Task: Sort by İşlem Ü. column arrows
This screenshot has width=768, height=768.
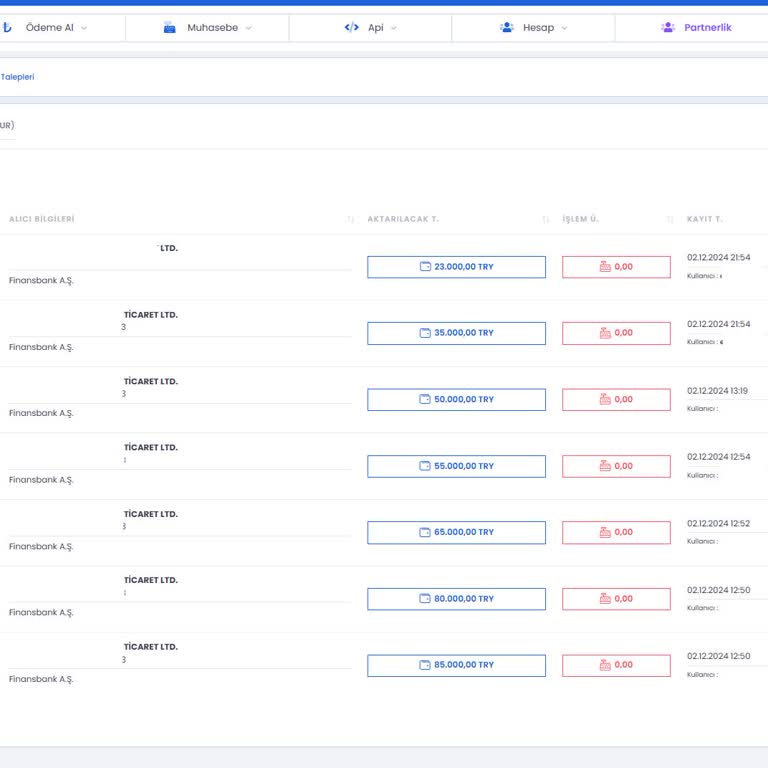Action: click(x=670, y=219)
